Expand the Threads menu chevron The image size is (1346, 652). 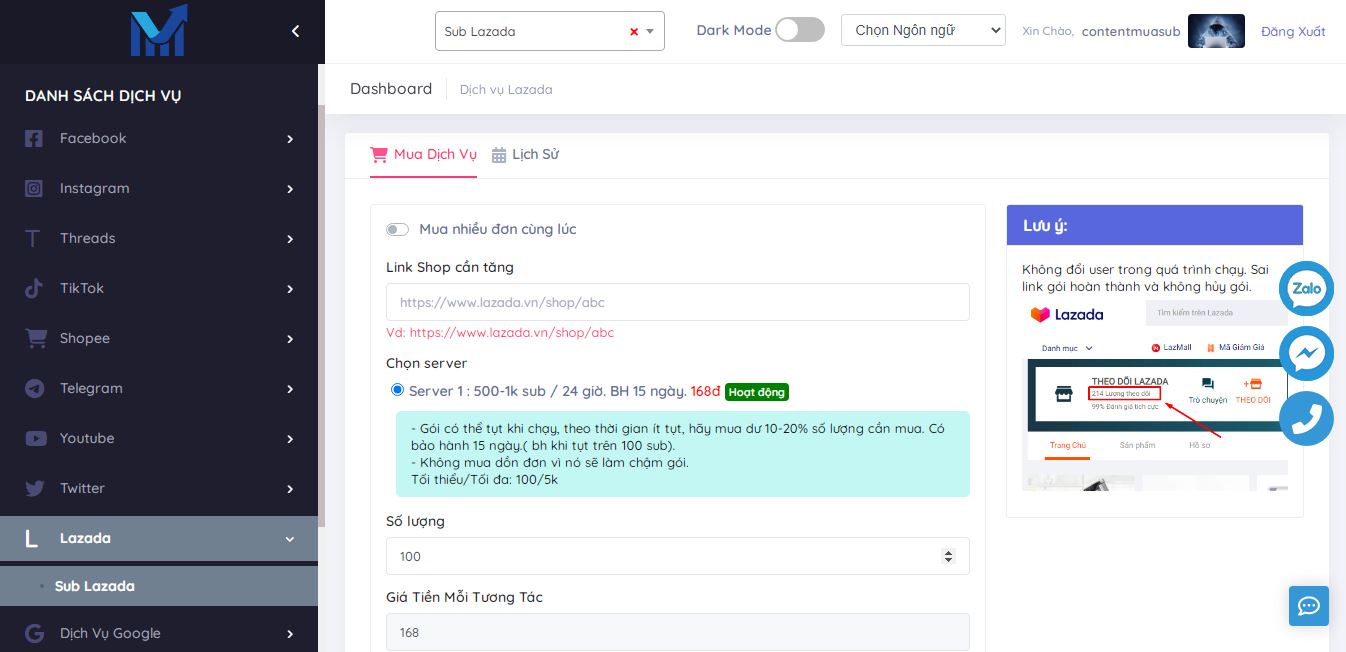(x=290, y=239)
